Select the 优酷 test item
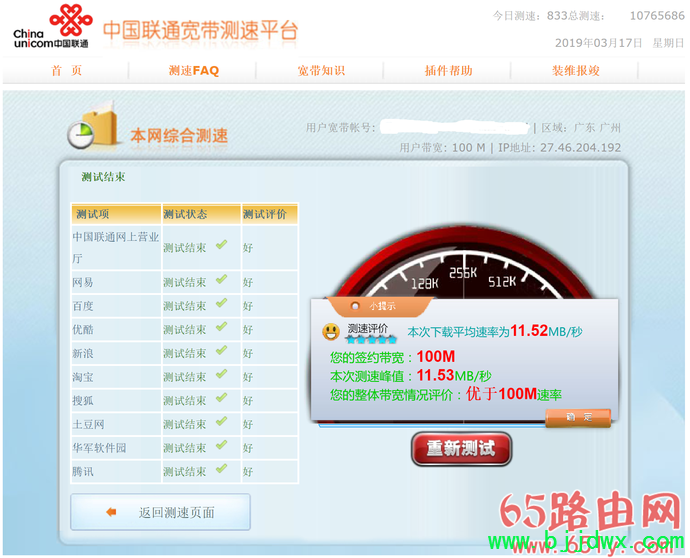 point(83,330)
